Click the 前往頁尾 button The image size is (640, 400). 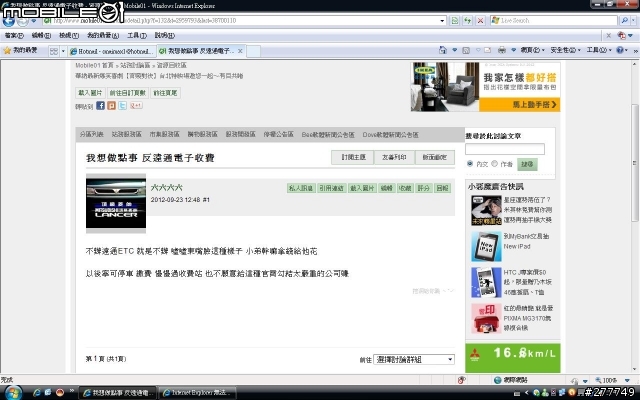pos(165,93)
